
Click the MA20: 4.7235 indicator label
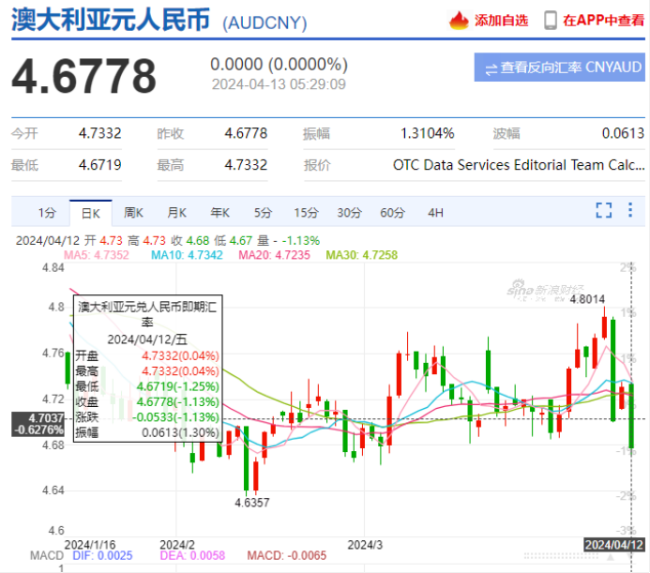274,255
